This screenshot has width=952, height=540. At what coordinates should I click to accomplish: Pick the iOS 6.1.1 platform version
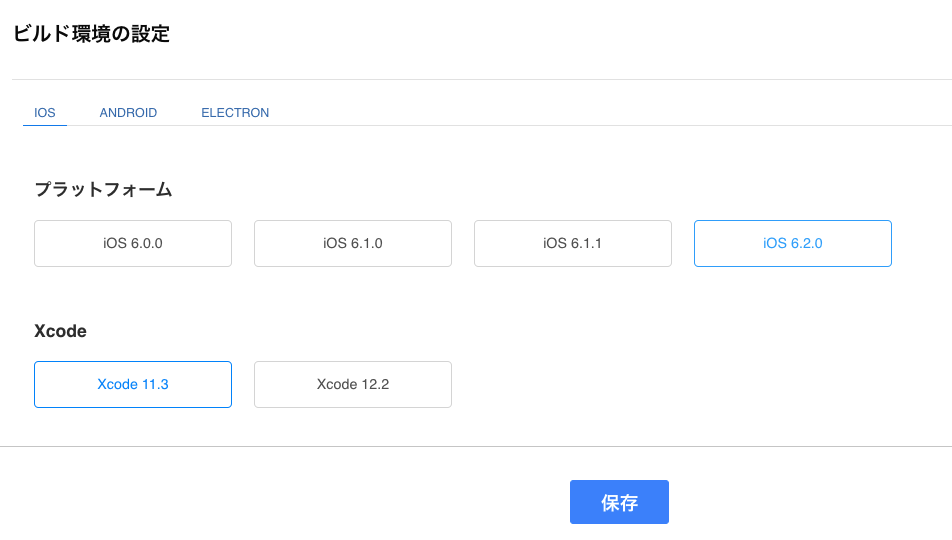[x=573, y=244]
